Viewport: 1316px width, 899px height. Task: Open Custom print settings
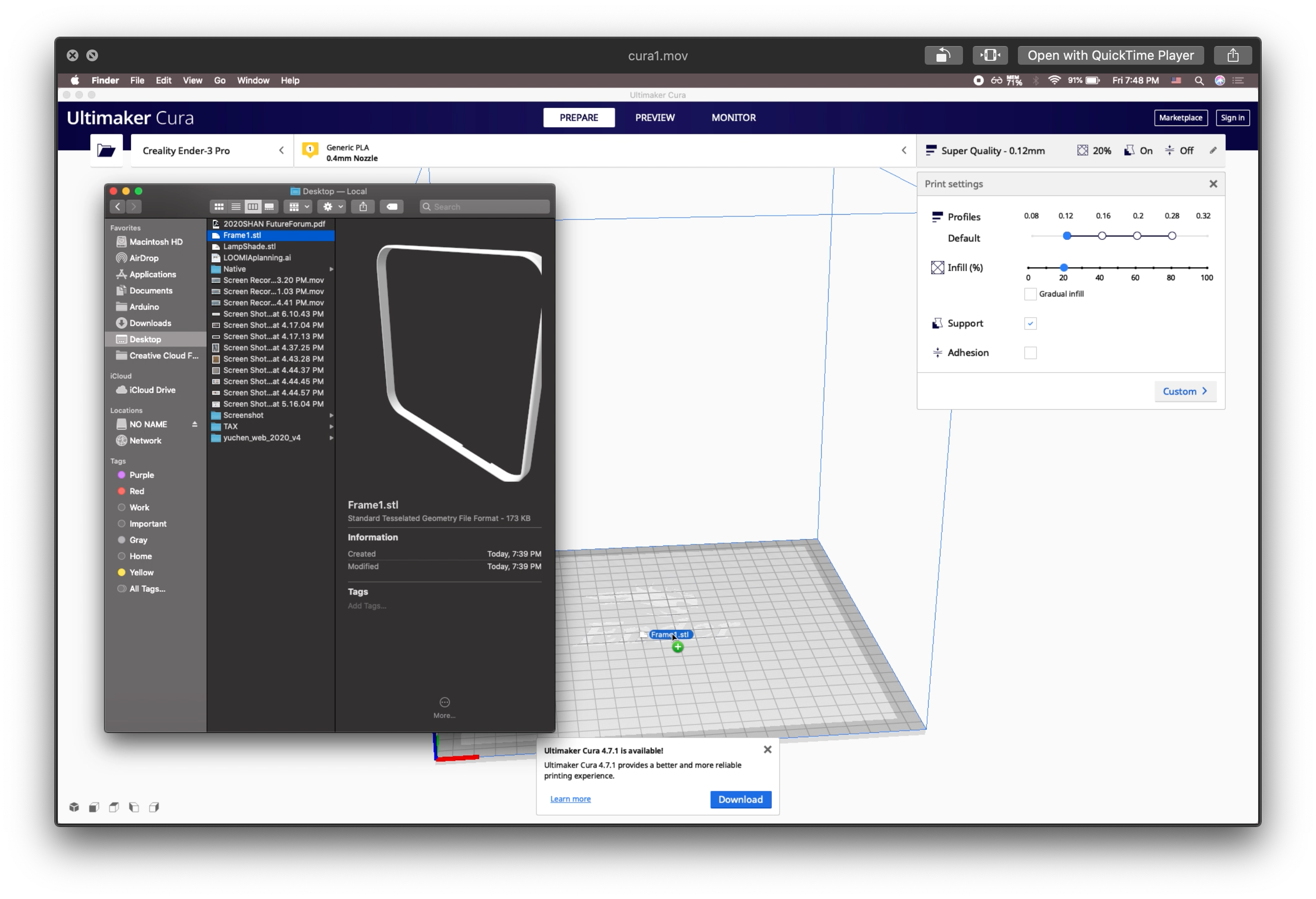point(1184,392)
